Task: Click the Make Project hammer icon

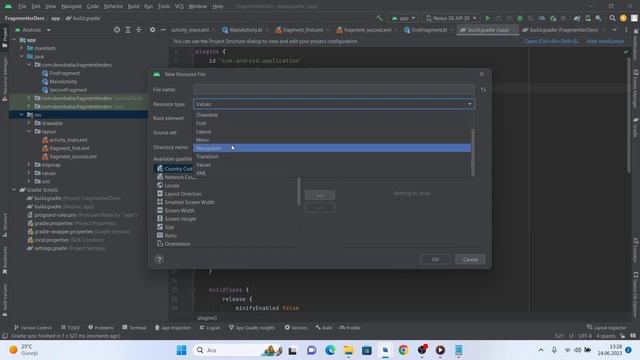Action: click(x=379, y=18)
